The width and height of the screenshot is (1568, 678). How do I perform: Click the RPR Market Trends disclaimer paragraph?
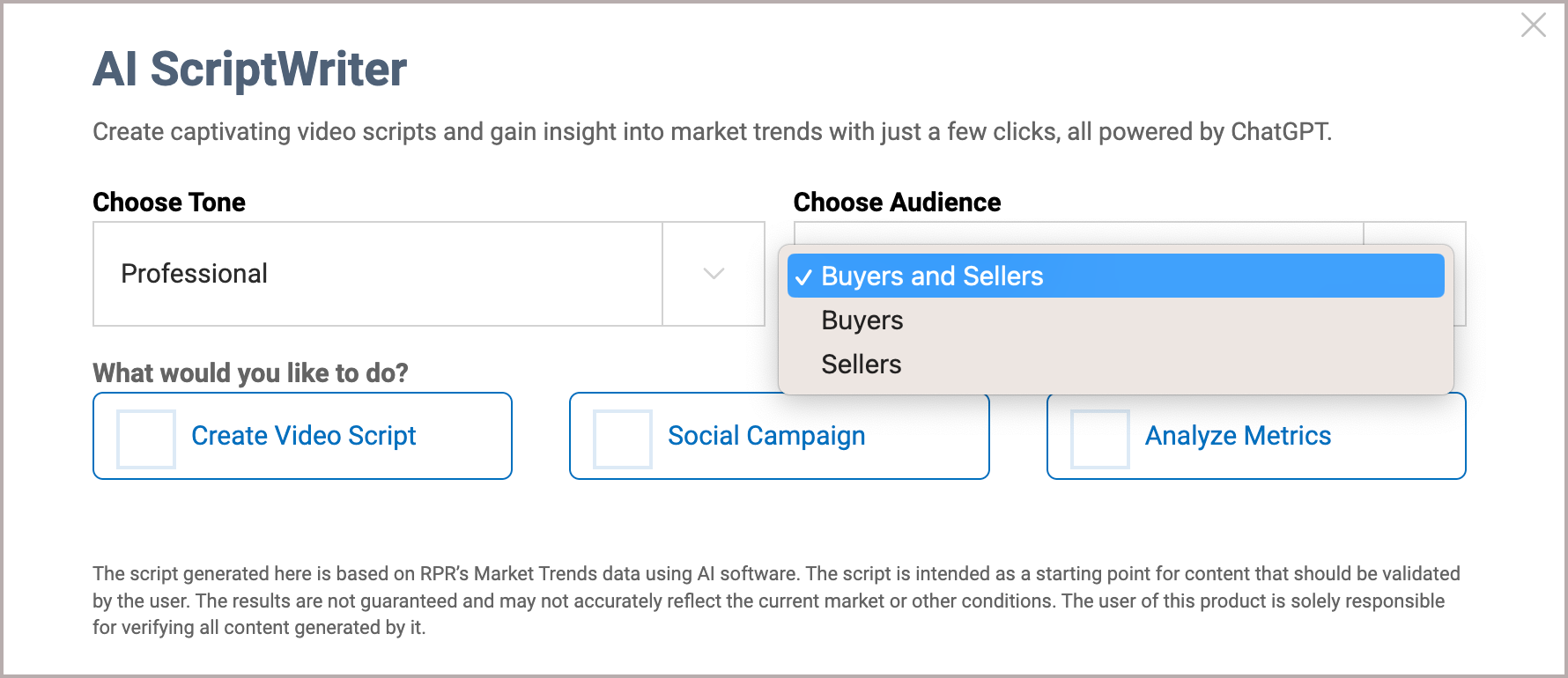click(775, 601)
